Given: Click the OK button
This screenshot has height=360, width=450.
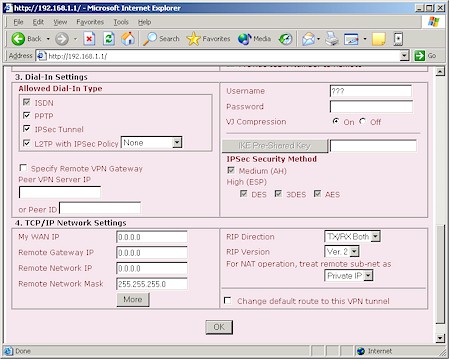Looking at the screenshot, I should pos(219,327).
